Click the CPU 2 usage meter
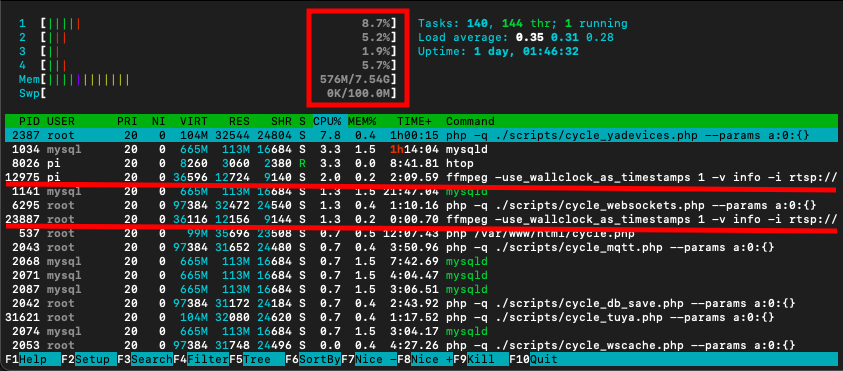Viewport: 843px width, 371px height. 208,38
